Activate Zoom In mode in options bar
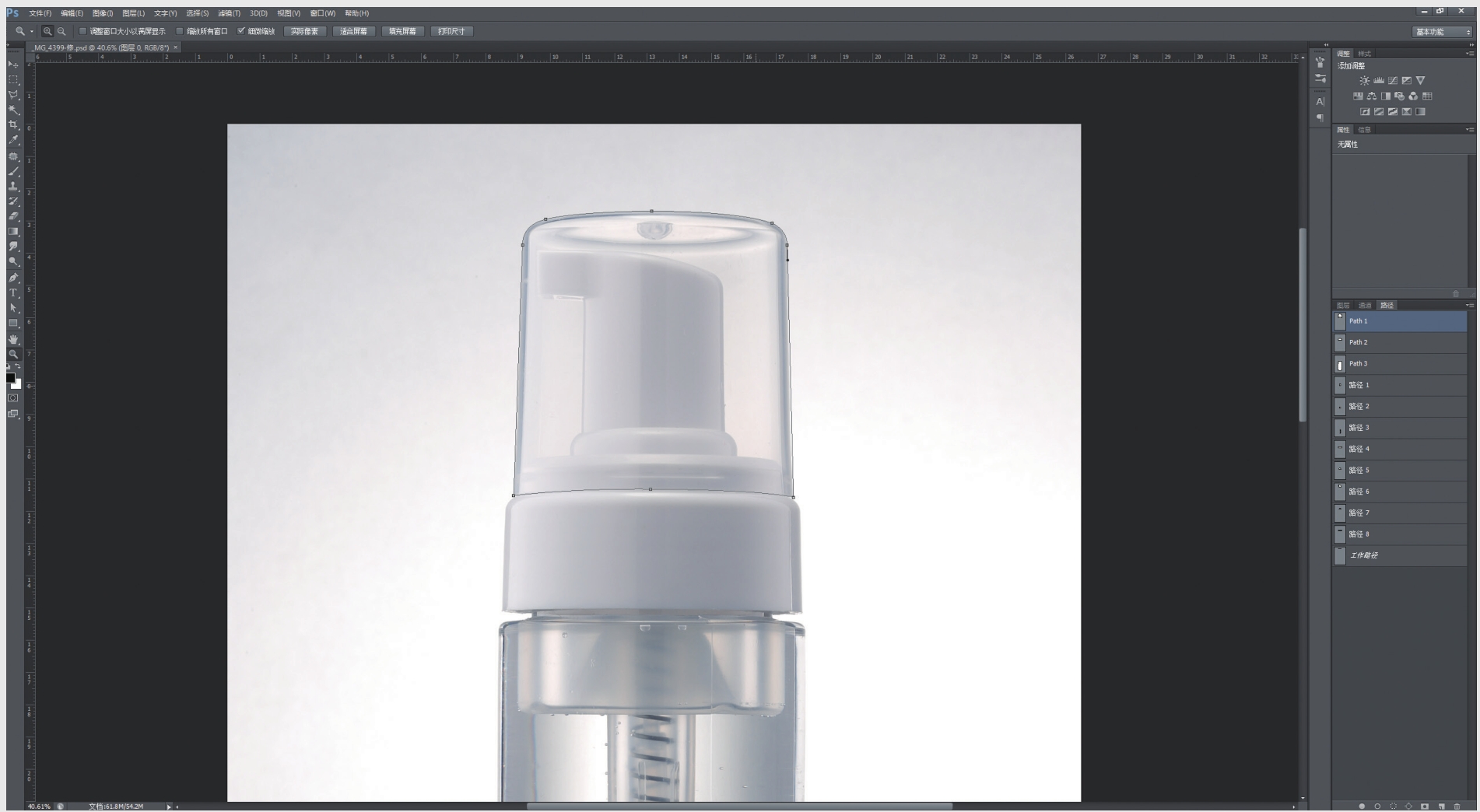The image size is (1480, 812). (47, 32)
